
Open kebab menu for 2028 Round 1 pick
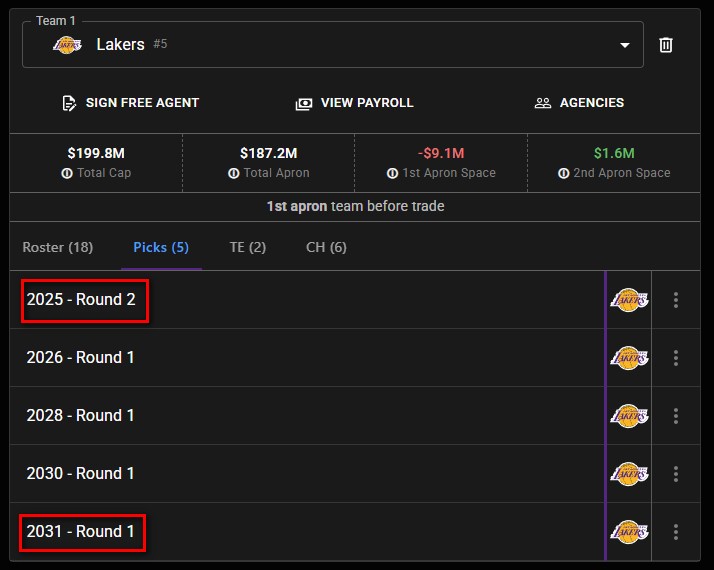[677, 416]
